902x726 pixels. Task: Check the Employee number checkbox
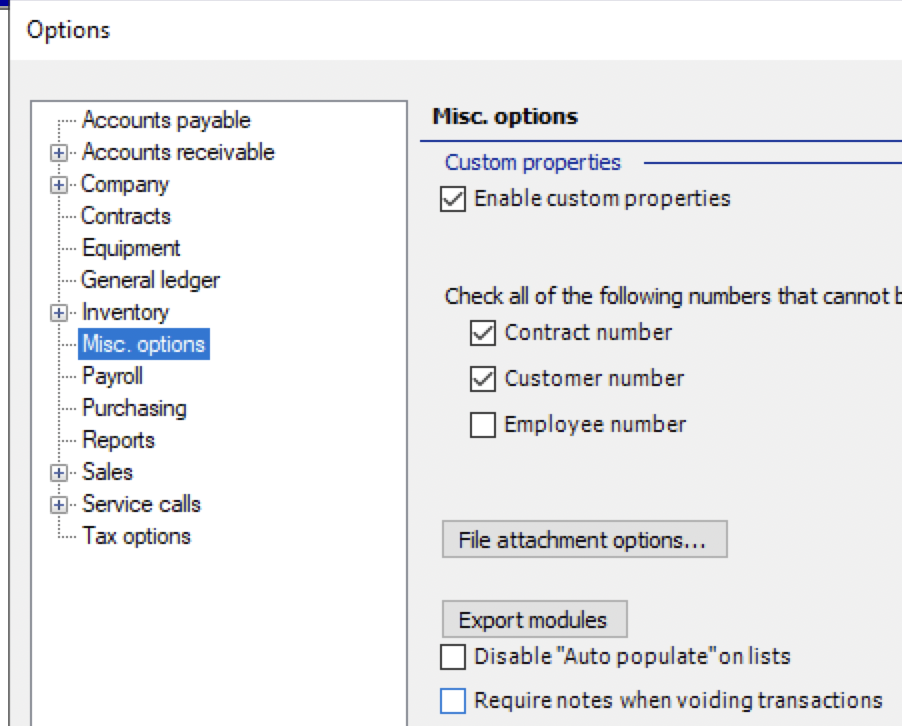coord(483,425)
